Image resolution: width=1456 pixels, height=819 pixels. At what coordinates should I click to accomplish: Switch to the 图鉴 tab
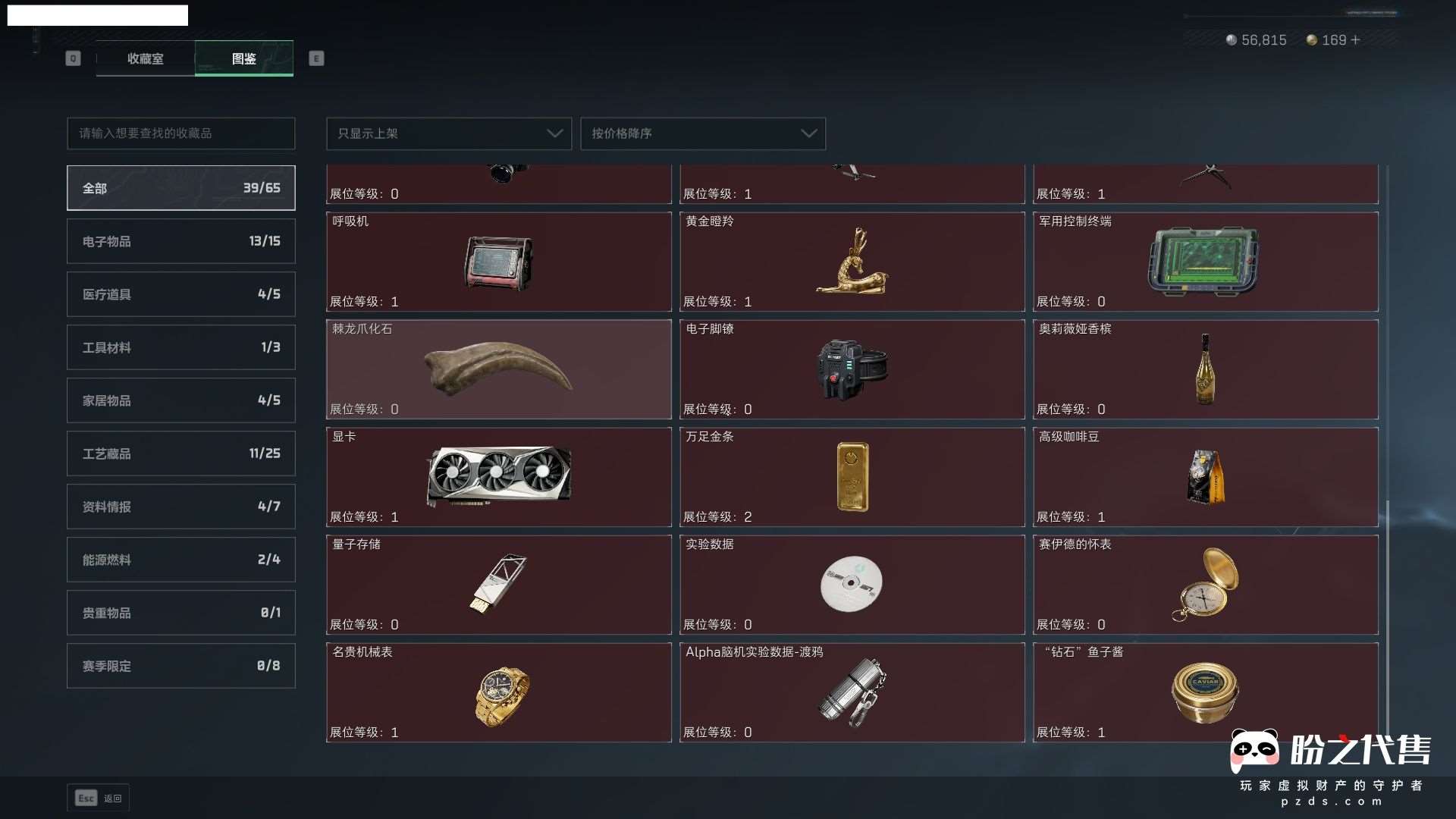point(244,58)
